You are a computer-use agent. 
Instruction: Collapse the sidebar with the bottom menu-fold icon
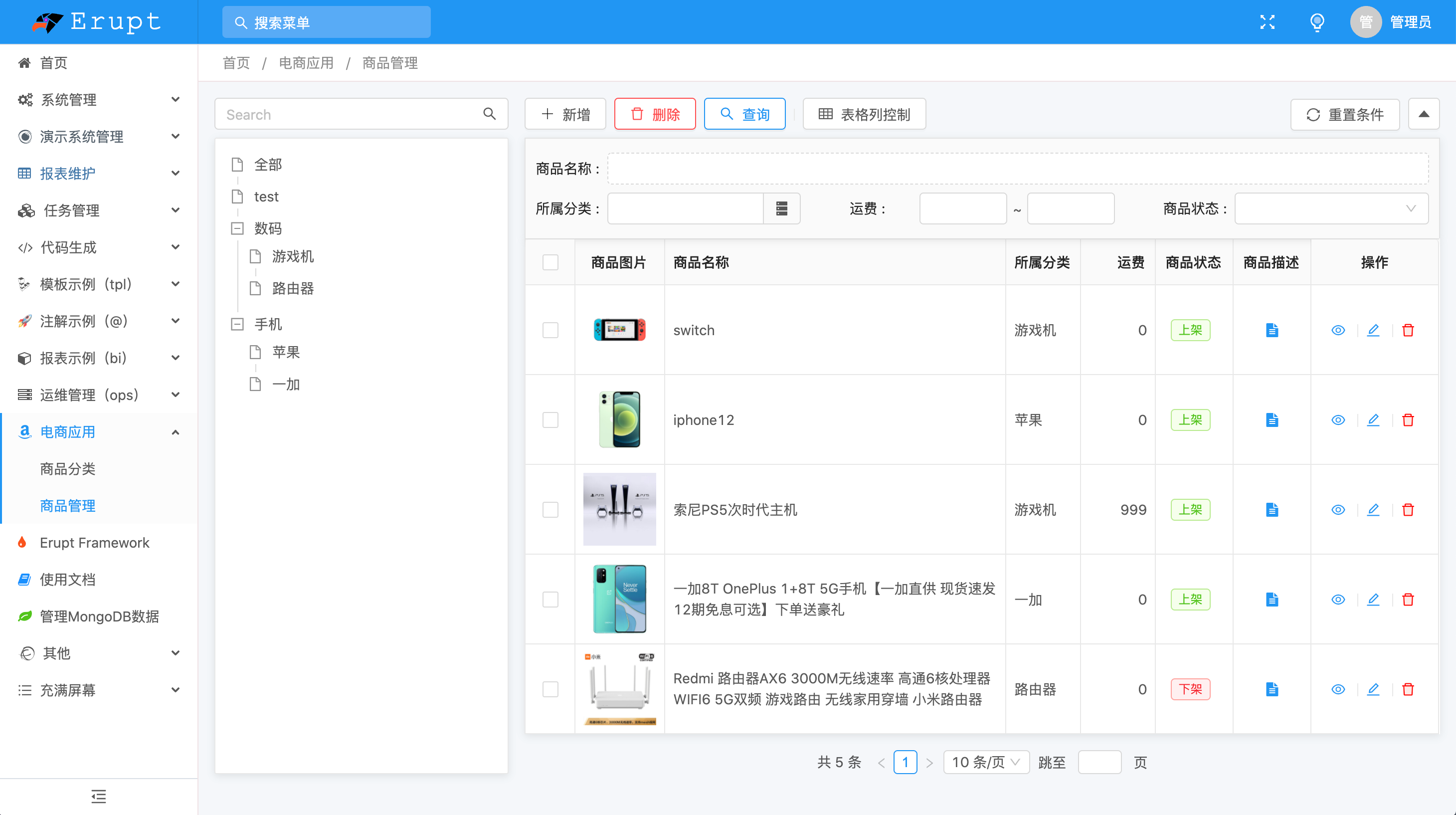pyautogui.click(x=98, y=797)
